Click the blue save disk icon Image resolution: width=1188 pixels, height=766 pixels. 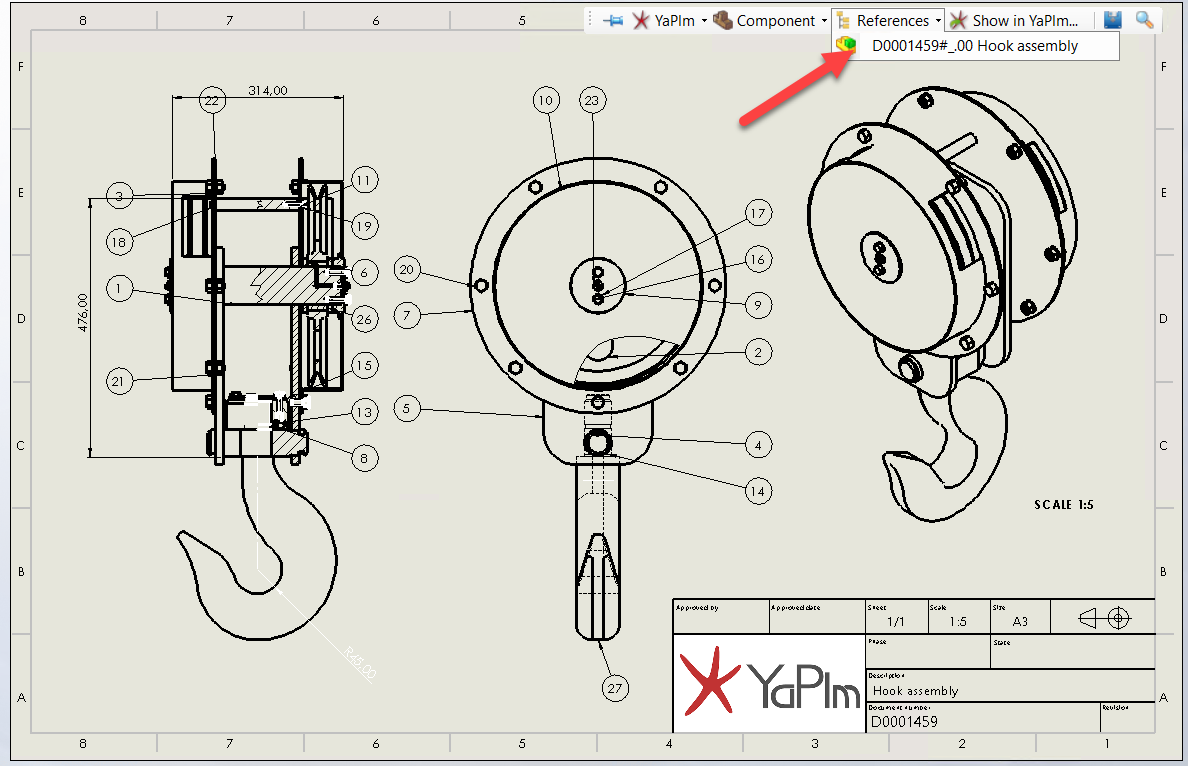pyautogui.click(x=1112, y=20)
